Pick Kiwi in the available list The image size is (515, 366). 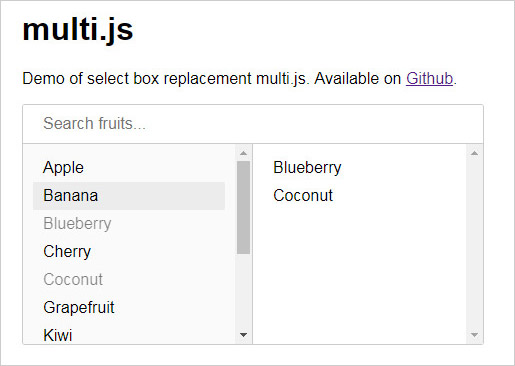[129, 335]
